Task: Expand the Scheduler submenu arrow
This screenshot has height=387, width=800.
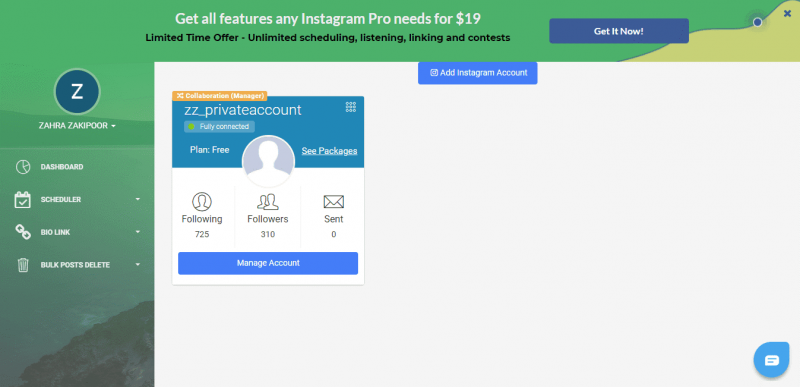Action: pos(138,199)
